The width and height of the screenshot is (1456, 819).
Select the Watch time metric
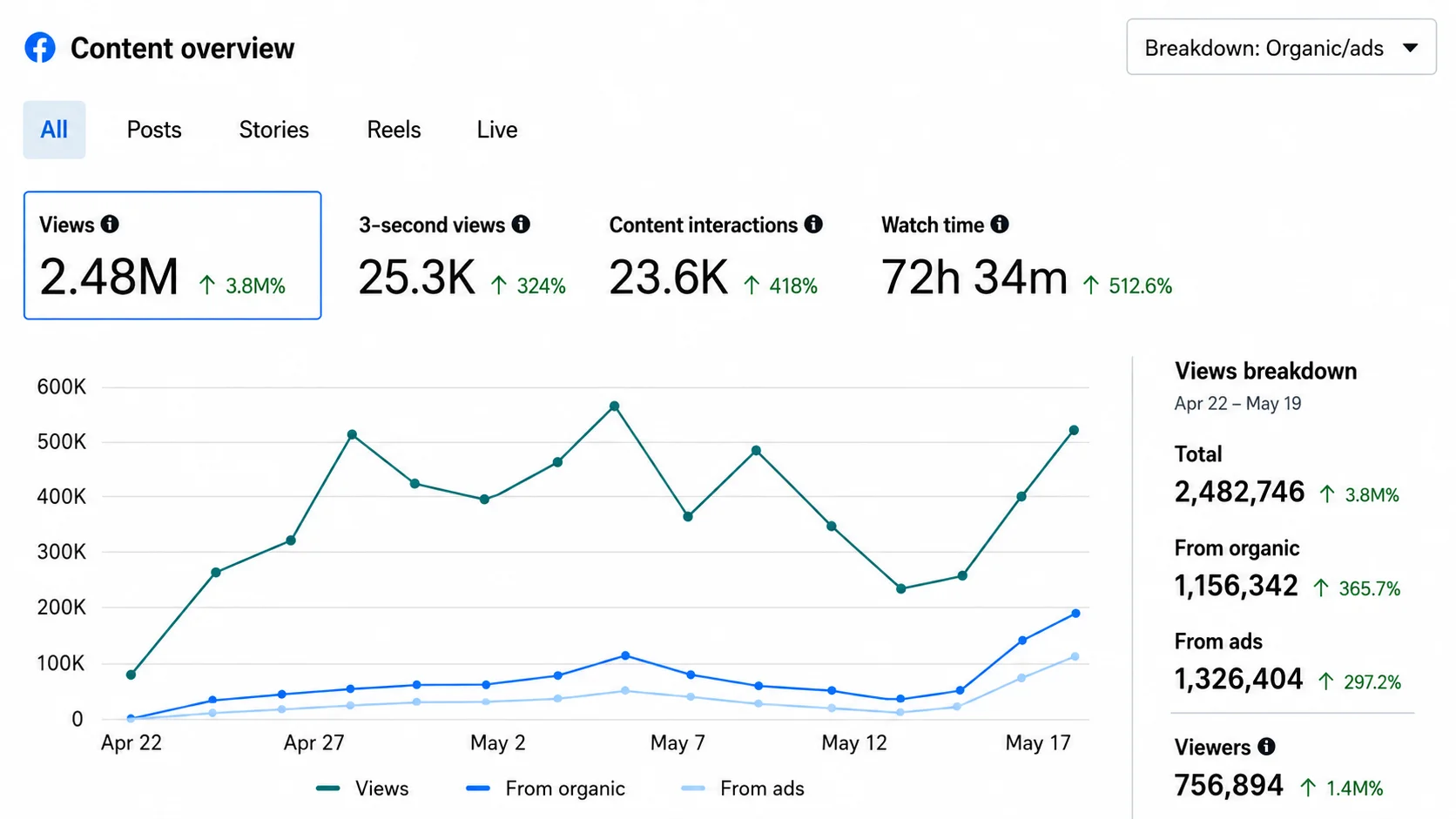click(1026, 256)
